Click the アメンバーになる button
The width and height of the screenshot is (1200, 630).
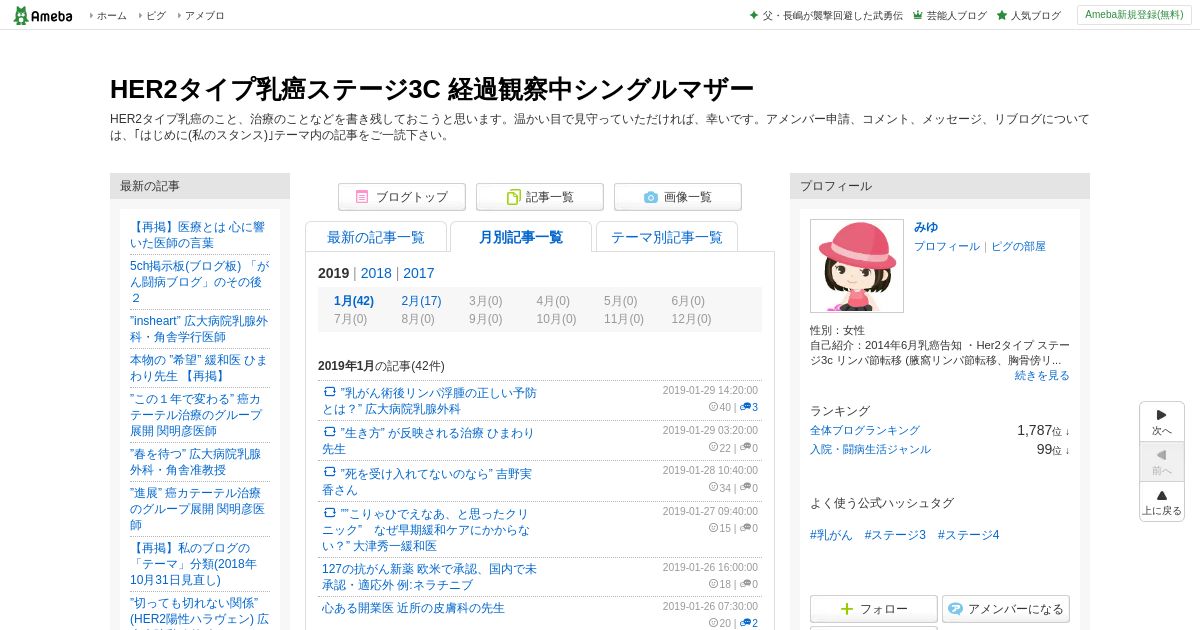click(x=1006, y=609)
